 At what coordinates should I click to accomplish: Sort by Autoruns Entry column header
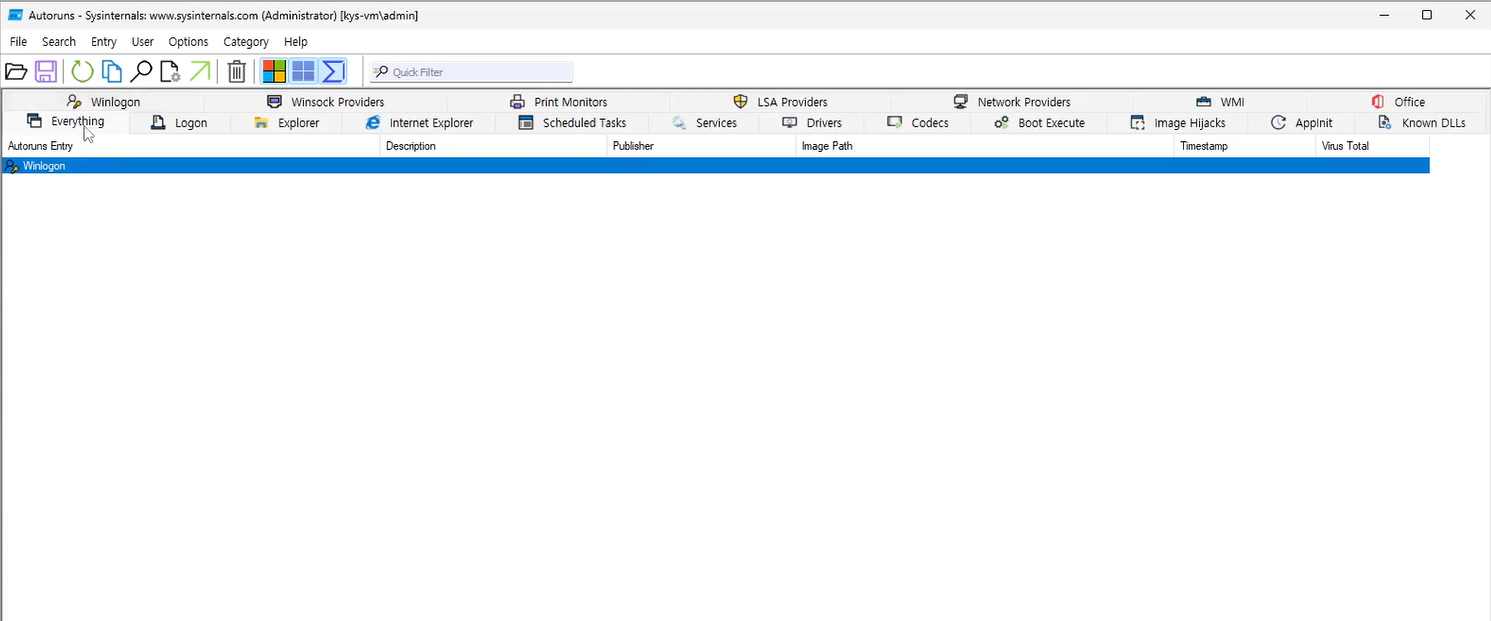tap(191, 146)
